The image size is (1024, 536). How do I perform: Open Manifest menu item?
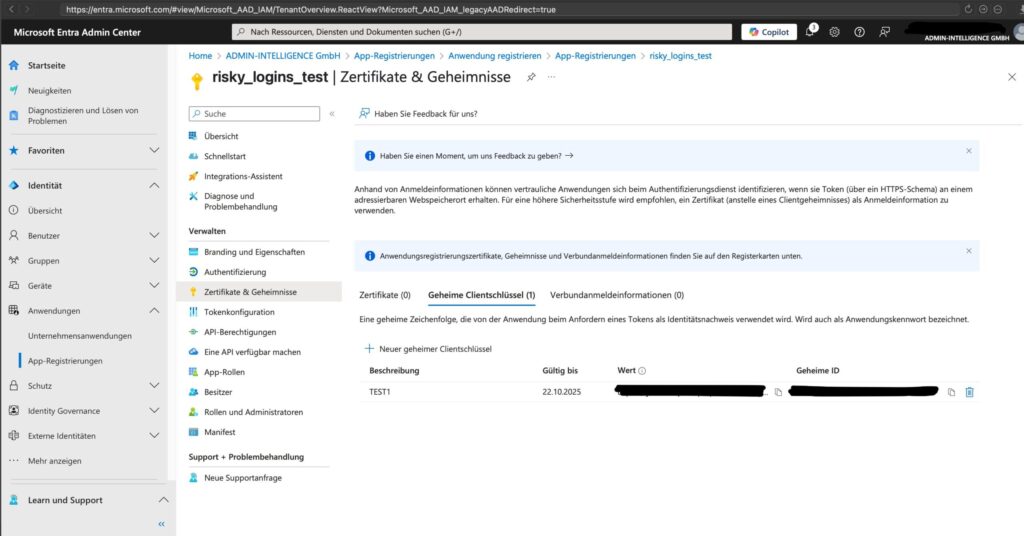219,432
